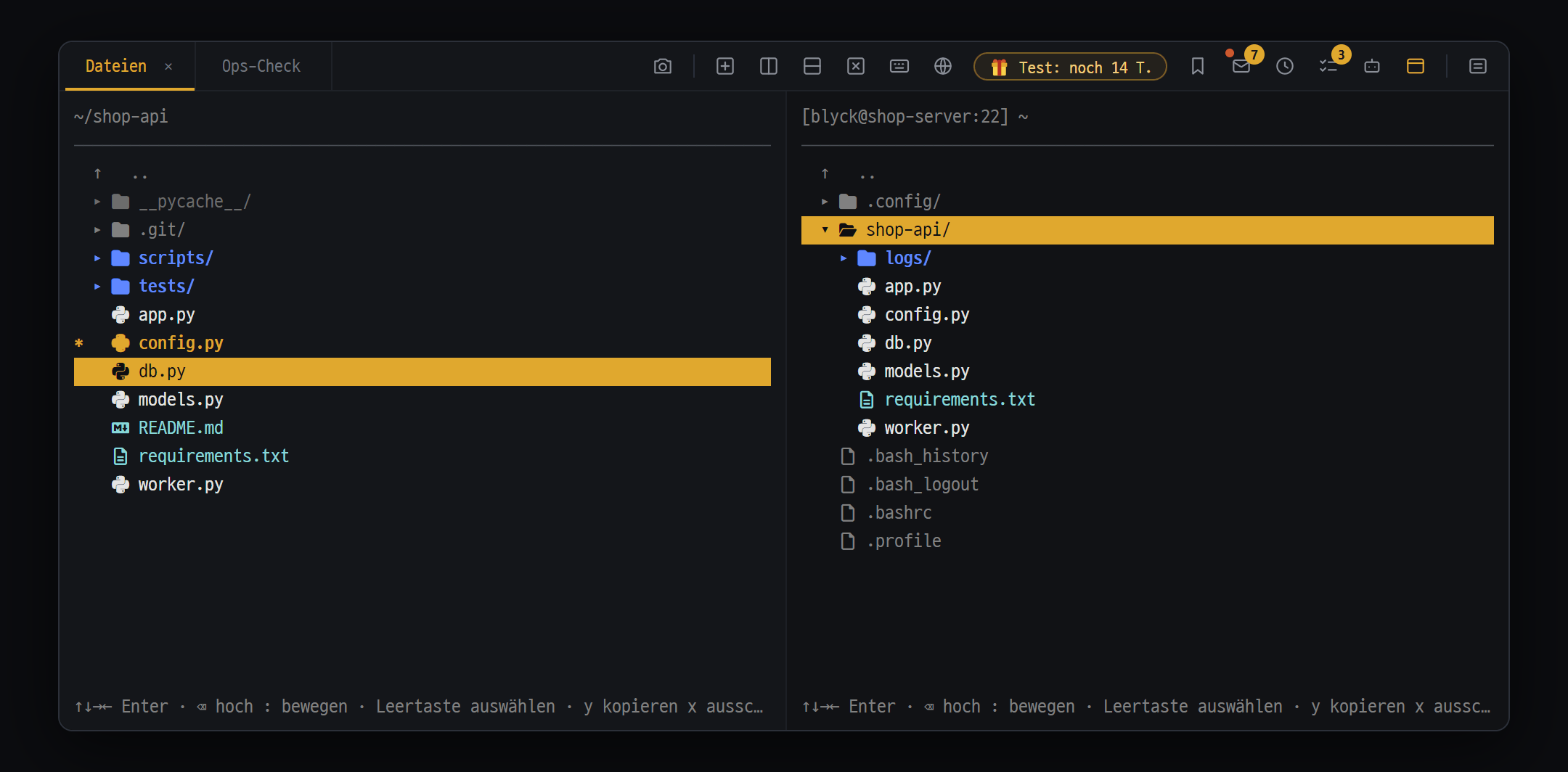Toggle the highlighted window layout icon

pos(1415,67)
